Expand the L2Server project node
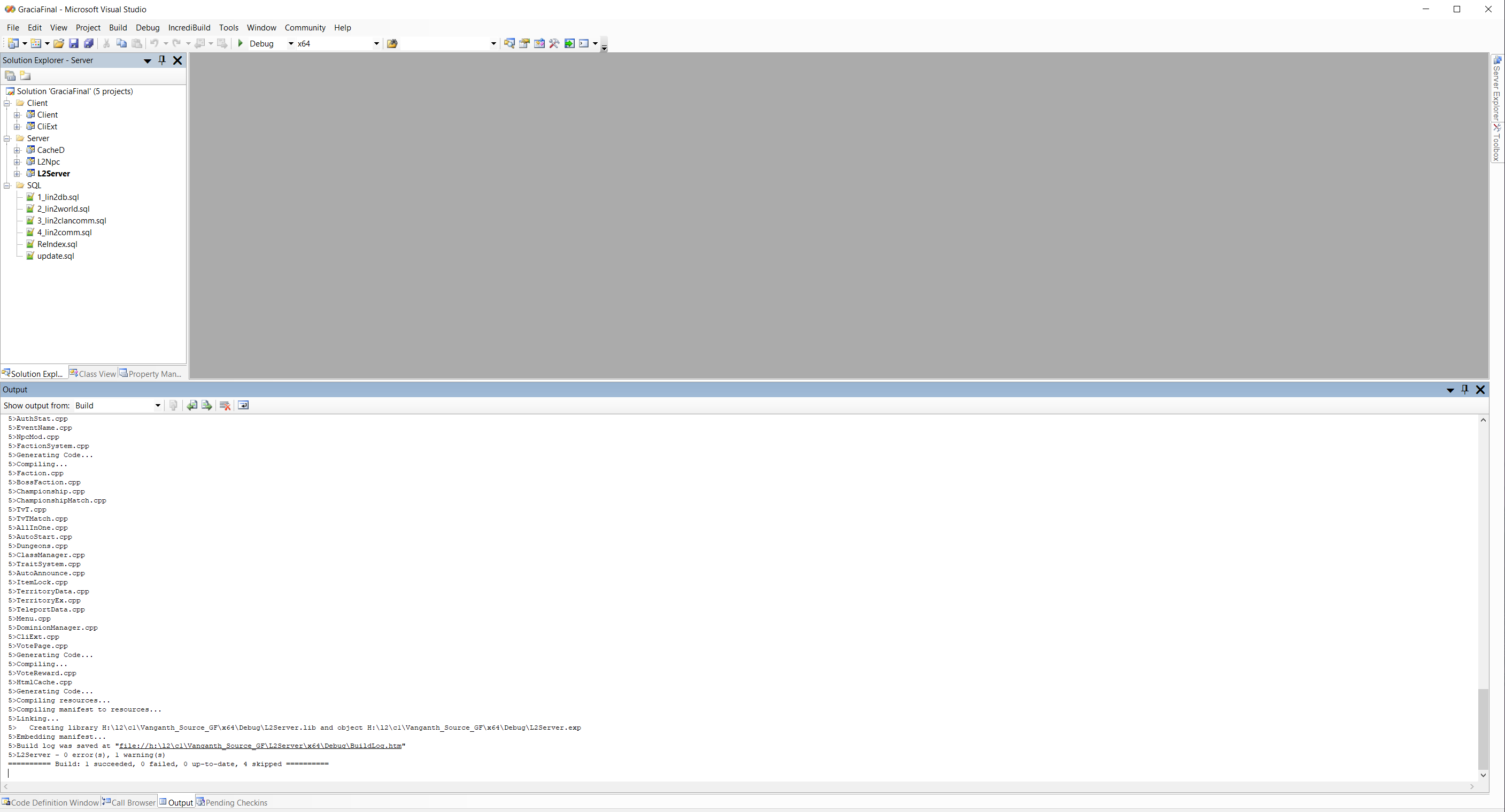This screenshot has width=1505, height=812. 18,174
